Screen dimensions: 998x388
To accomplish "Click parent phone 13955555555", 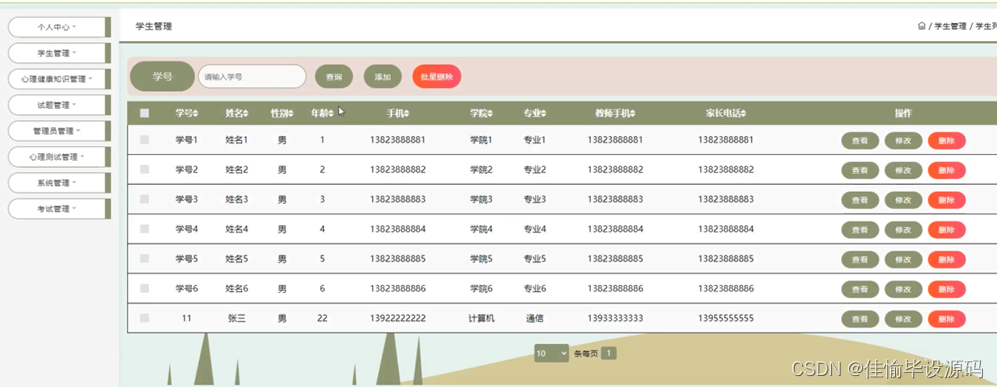I will click(x=726, y=318).
